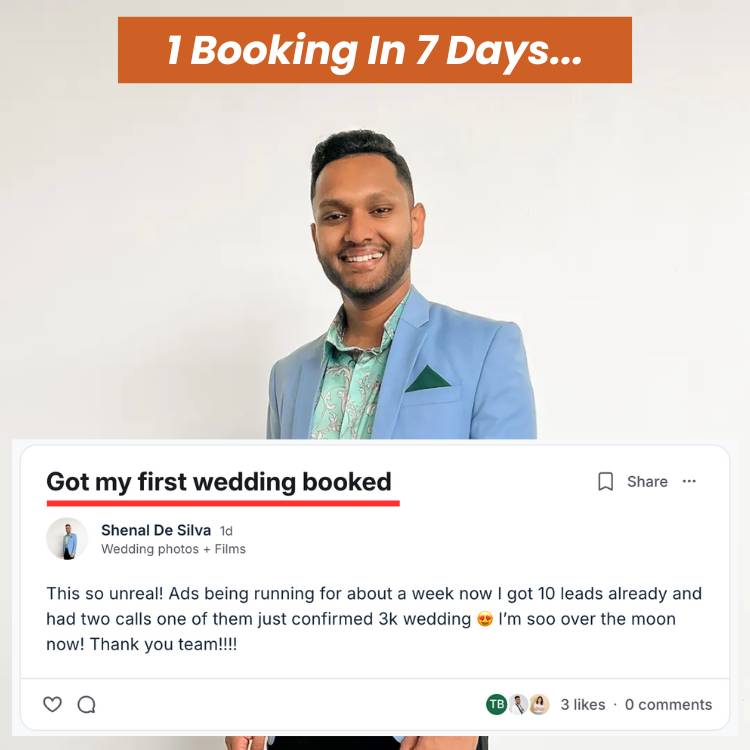Click the post body text about ads
The width and height of the screenshot is (750, 750).
(374, 619)
